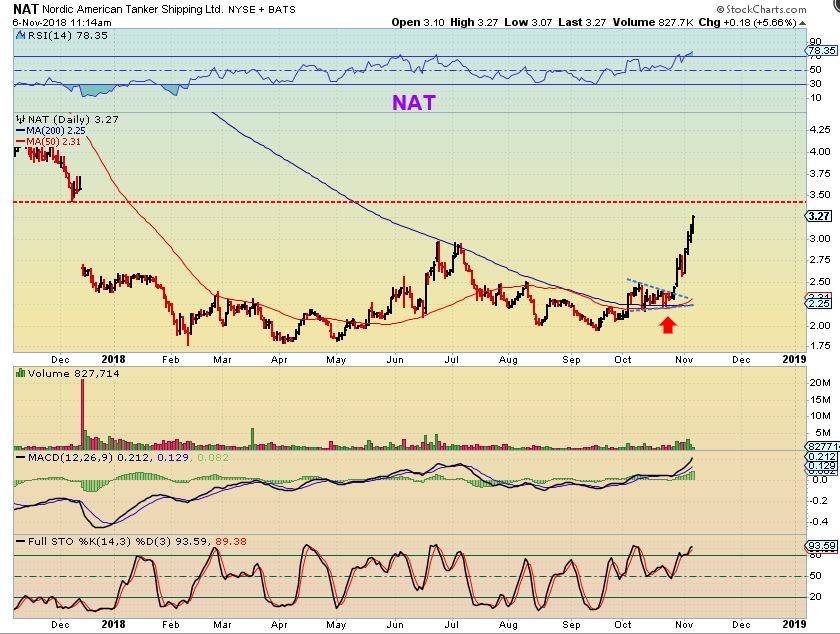Click the Apr label under the stochastic panel

coord(279,625)
